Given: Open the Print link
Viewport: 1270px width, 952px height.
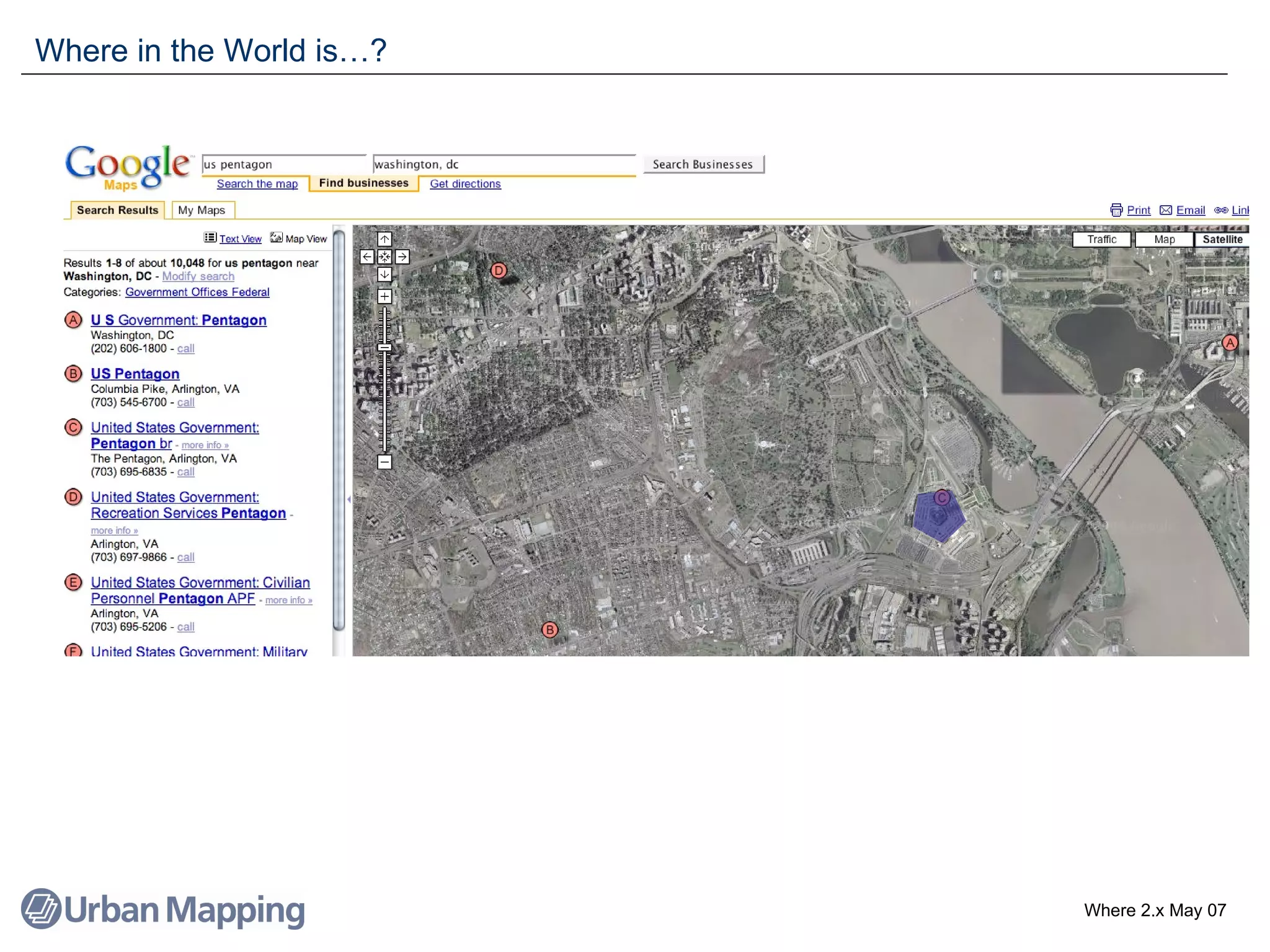Looking at the screenshot, I should point(1139,210).
